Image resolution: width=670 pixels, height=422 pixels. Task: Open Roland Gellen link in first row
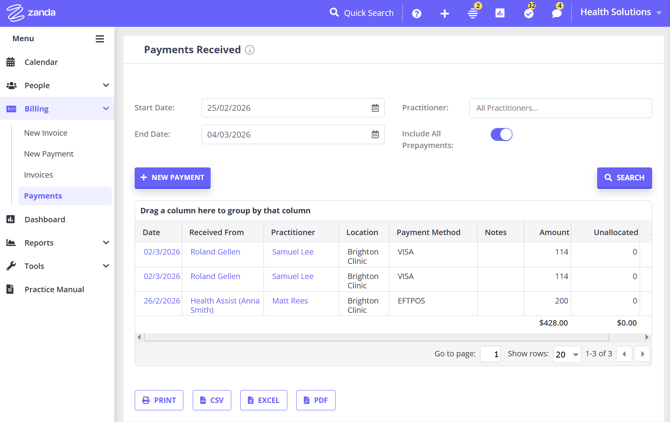pyautogui.click(x=215, y=252)
